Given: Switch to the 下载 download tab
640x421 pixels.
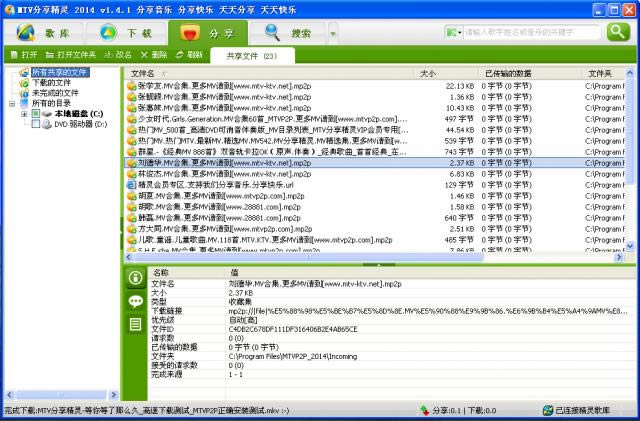Looking at the screenshot, I should pyautogui.click(x=126, y=33).
